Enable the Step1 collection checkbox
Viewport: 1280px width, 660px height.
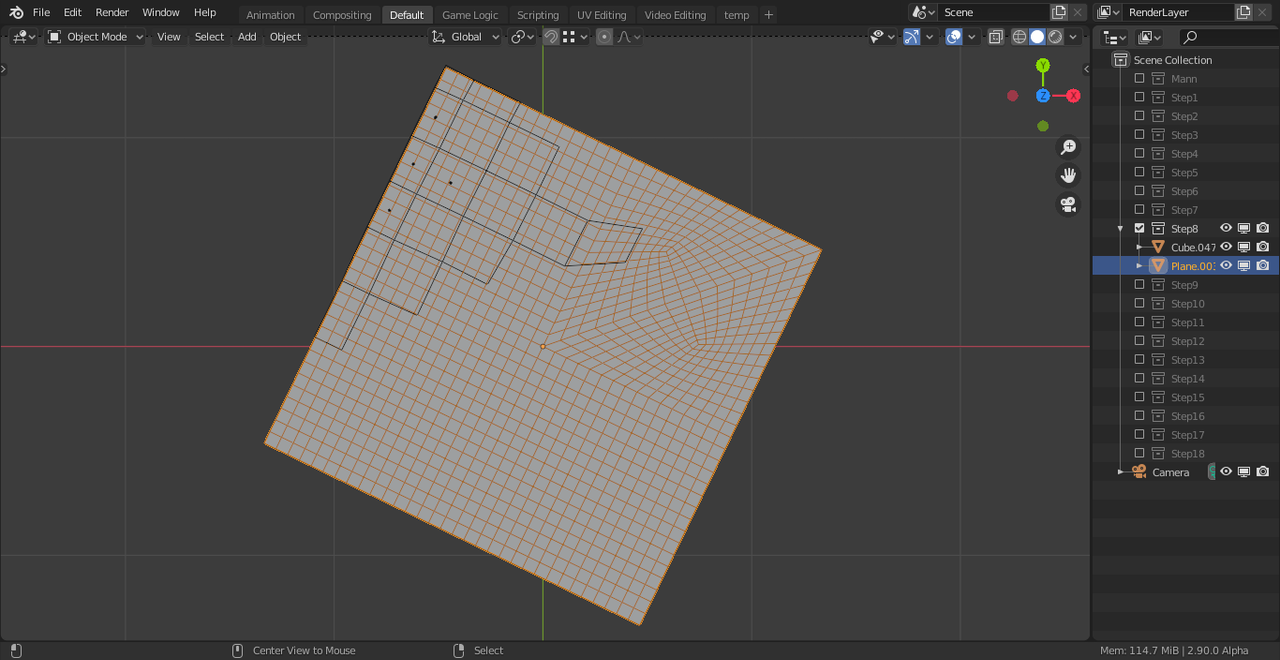pyautogui.click(x=1139, y=97)
